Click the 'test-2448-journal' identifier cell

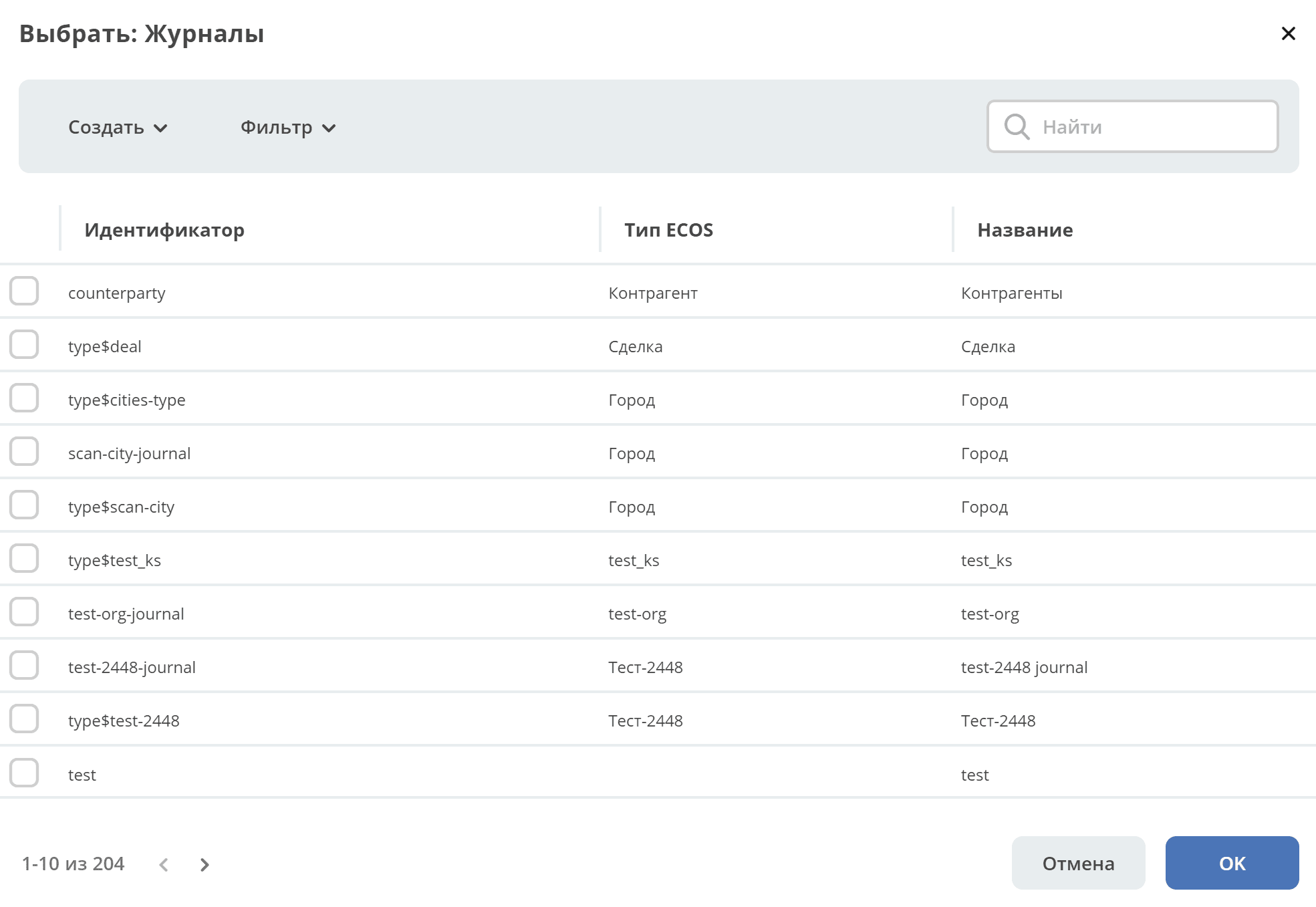point(132,668)
